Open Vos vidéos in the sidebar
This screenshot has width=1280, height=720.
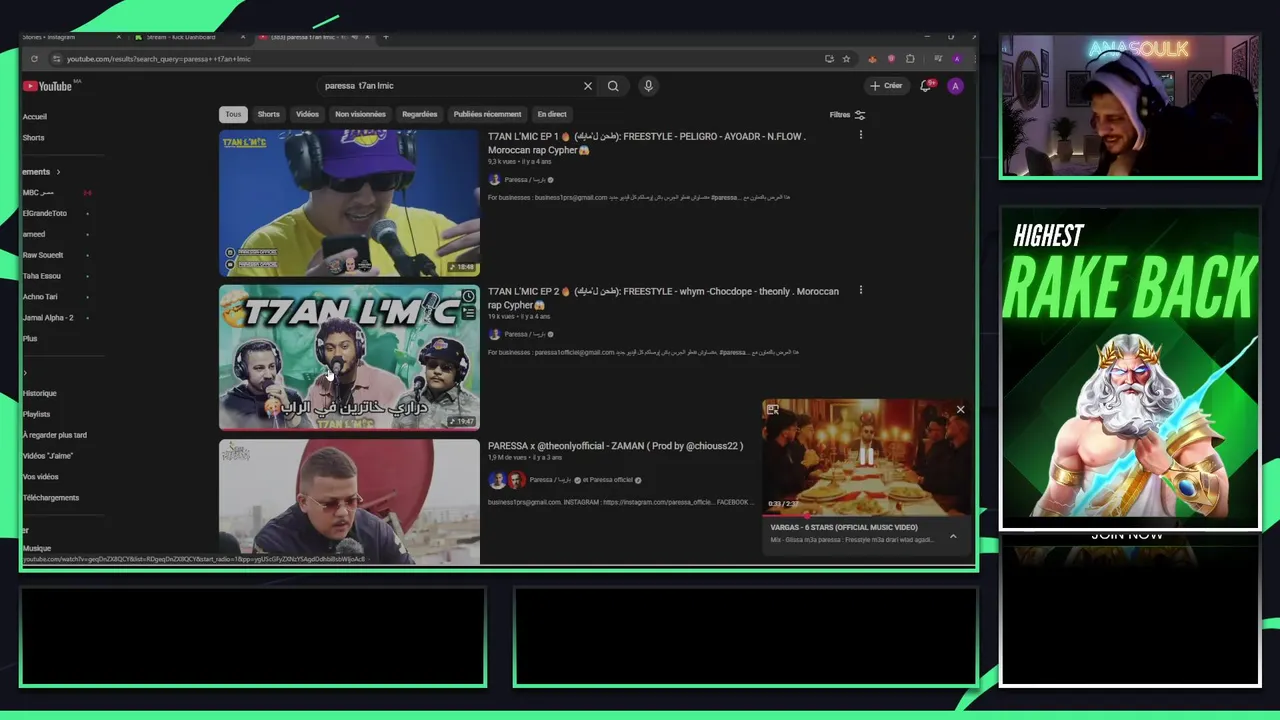pos(41,477)
